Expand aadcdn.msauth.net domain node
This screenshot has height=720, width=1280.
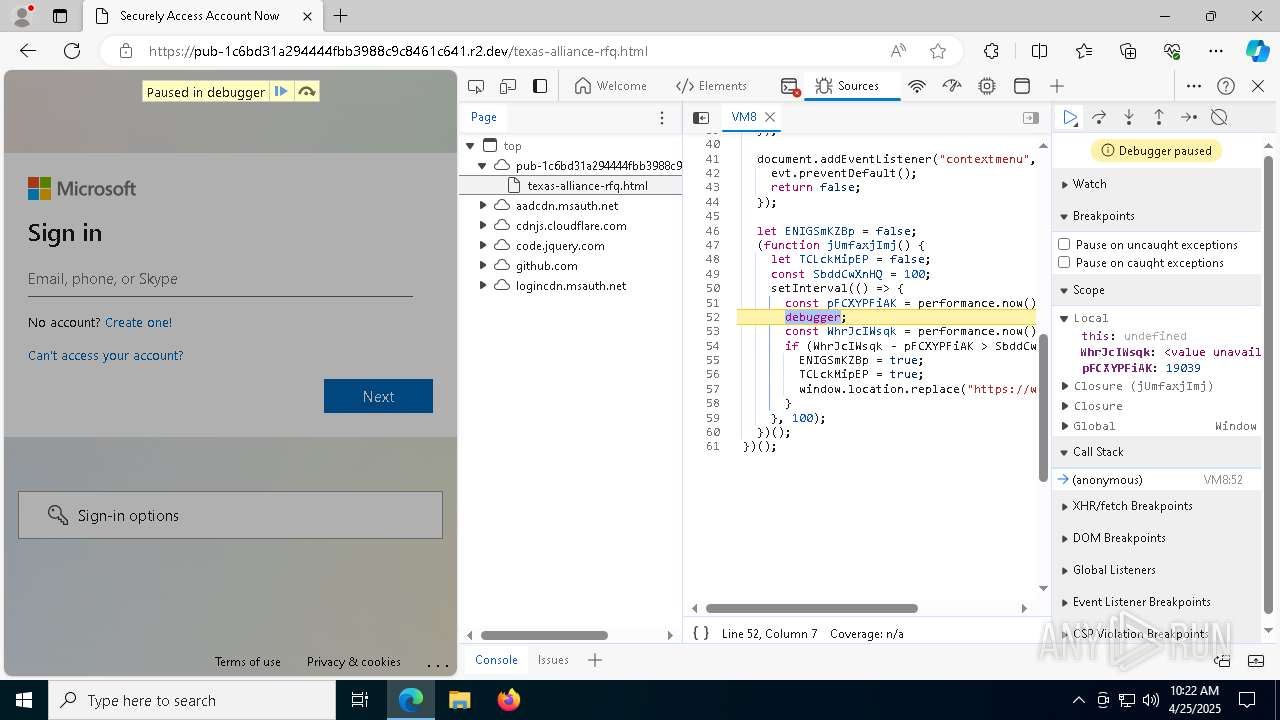click(x=483, y=205)
